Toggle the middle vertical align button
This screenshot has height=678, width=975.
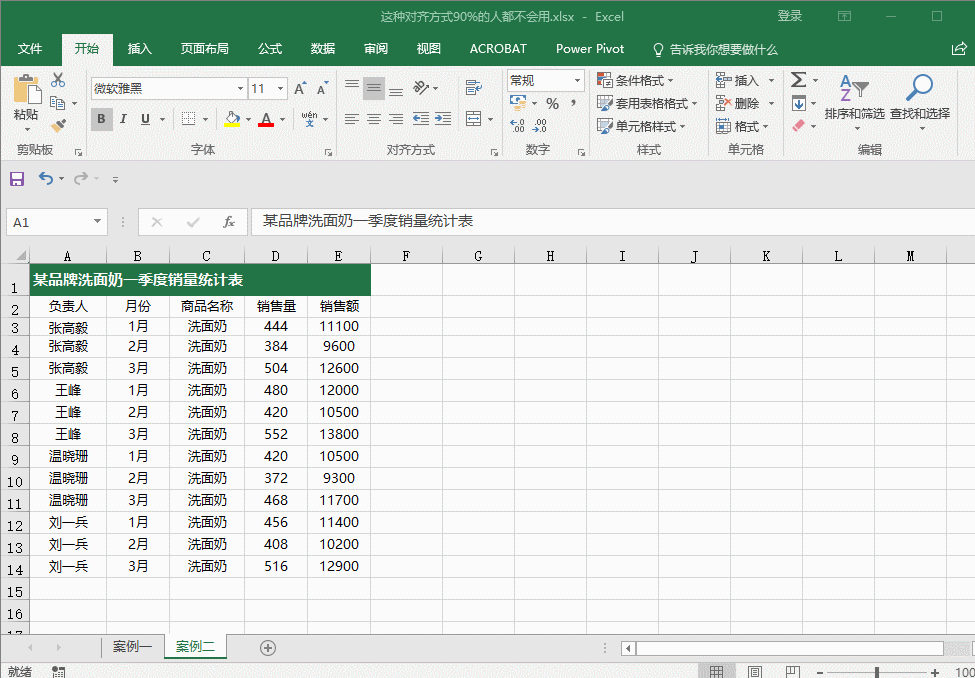click(374, 88)
